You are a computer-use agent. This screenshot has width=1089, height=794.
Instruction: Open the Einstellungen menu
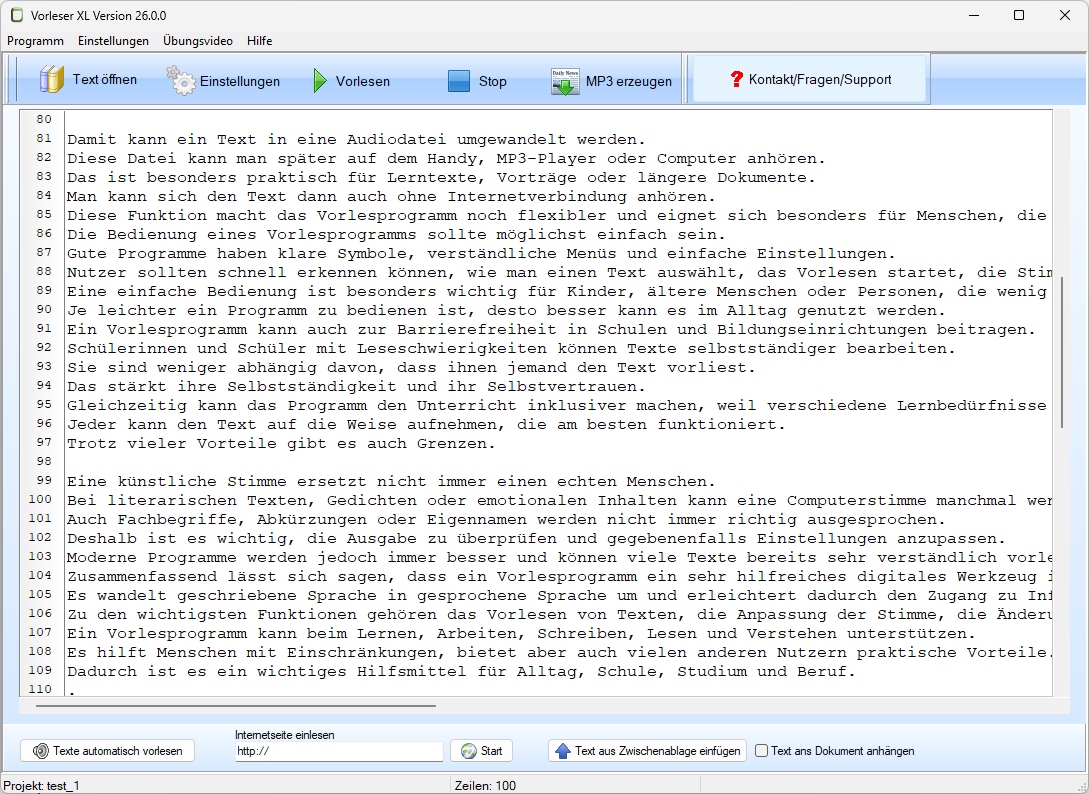[113, 41]
